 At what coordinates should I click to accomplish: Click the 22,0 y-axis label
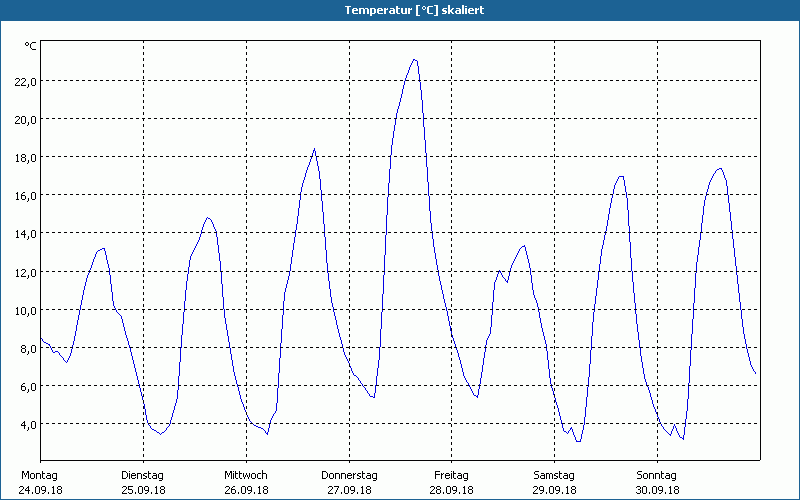[x=26, y=81]
